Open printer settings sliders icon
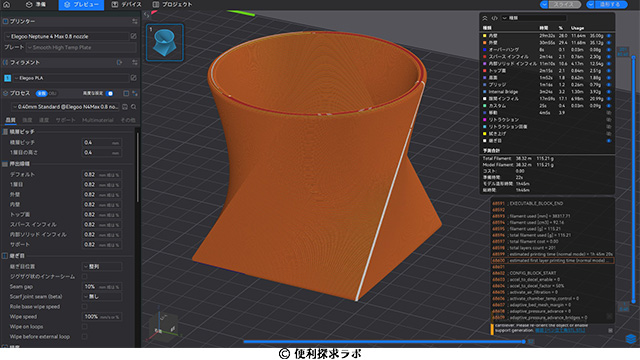The width and height of the screenshot is (640, 360). point(134,21)
